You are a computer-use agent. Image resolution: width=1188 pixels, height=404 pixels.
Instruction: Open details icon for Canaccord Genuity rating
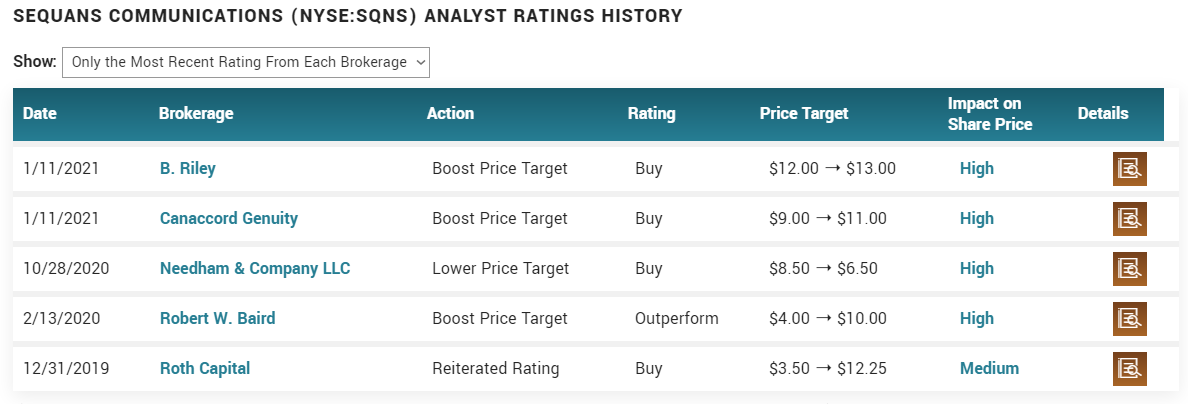(x=1129, y=219)
